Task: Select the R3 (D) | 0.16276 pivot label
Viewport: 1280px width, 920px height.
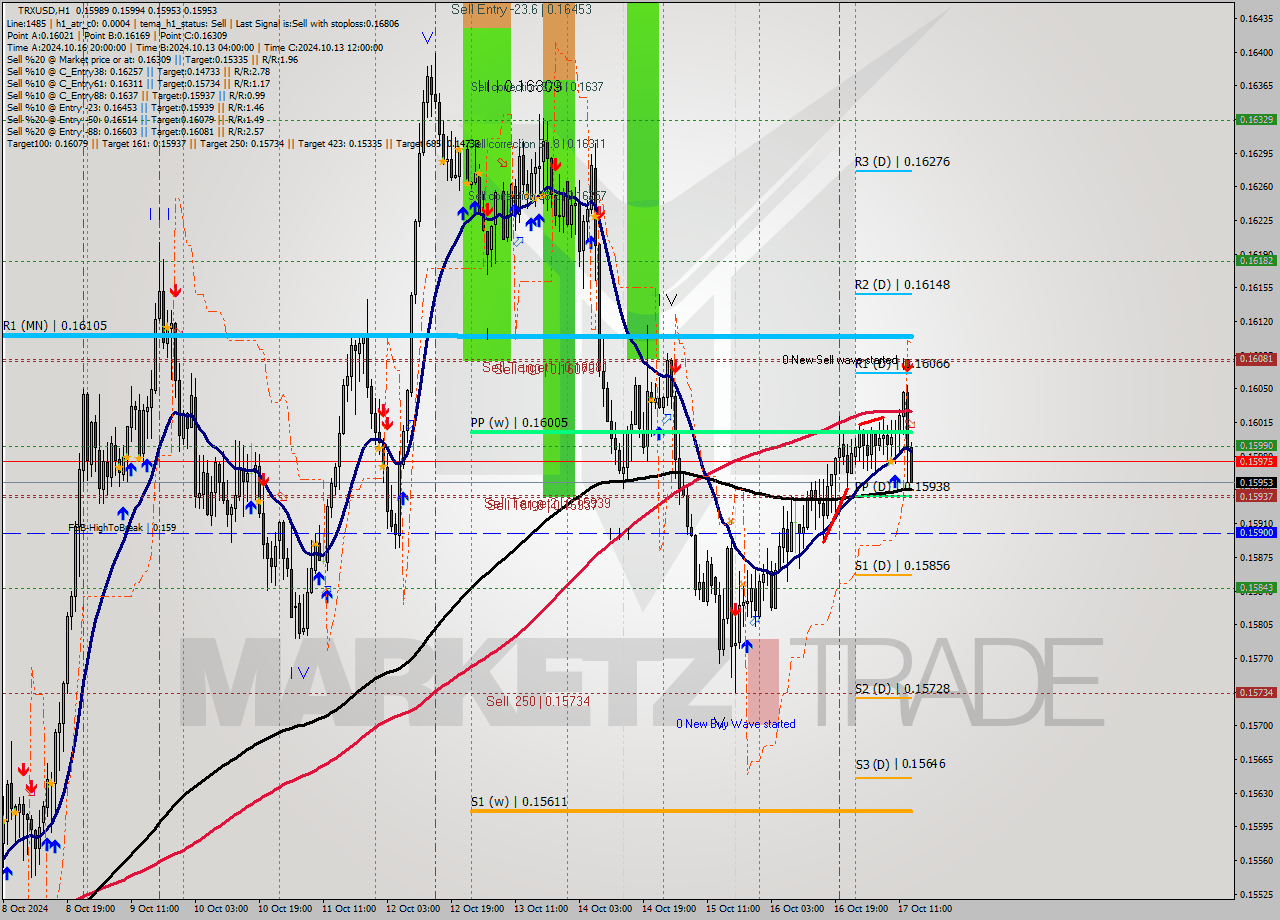Action: (902, 161)
